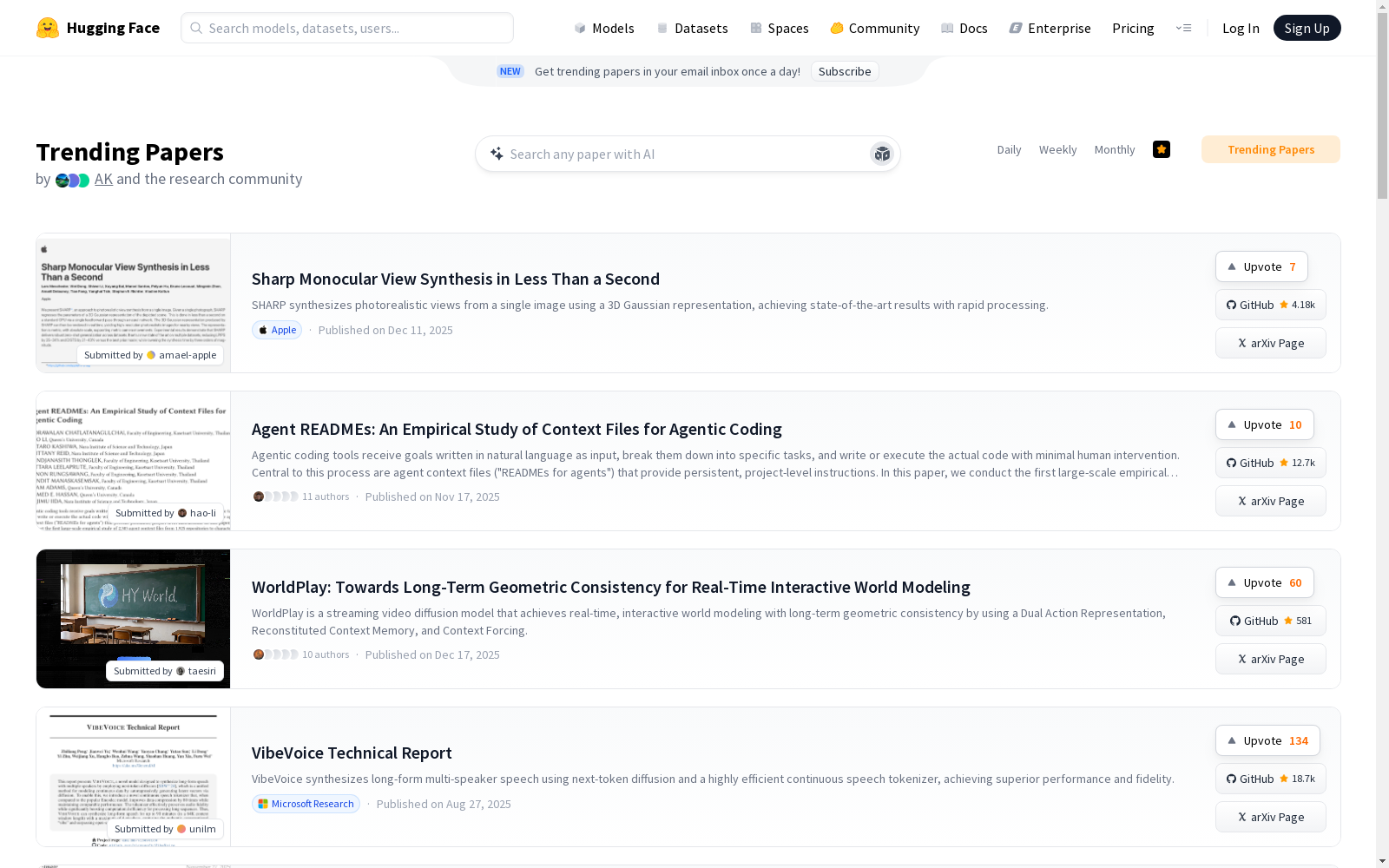Open GitHub repo for VibeVoice report
Screen dimensions: 1389x868
point(1271,779)
